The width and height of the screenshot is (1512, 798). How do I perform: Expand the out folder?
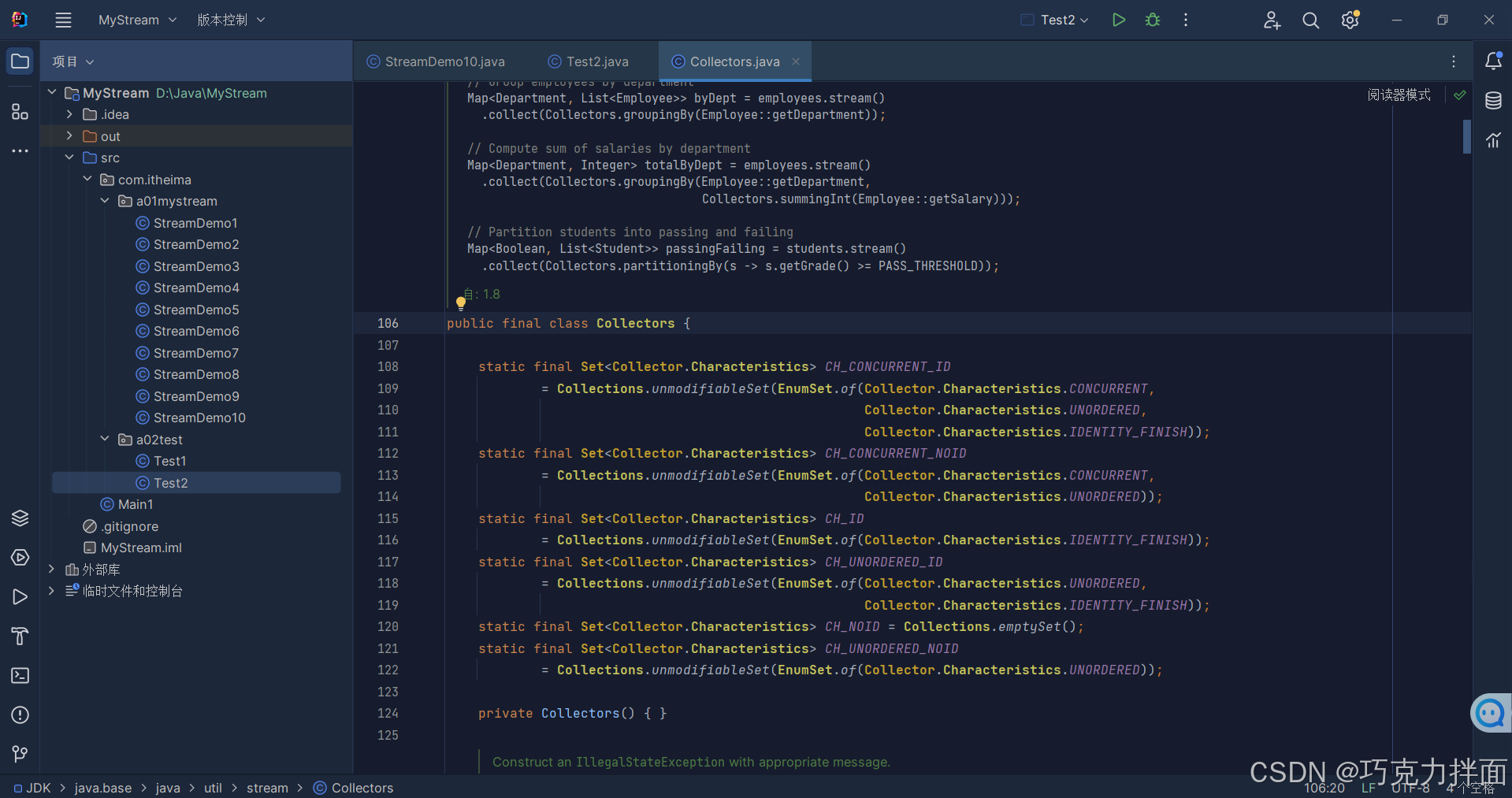coord(69,135)
